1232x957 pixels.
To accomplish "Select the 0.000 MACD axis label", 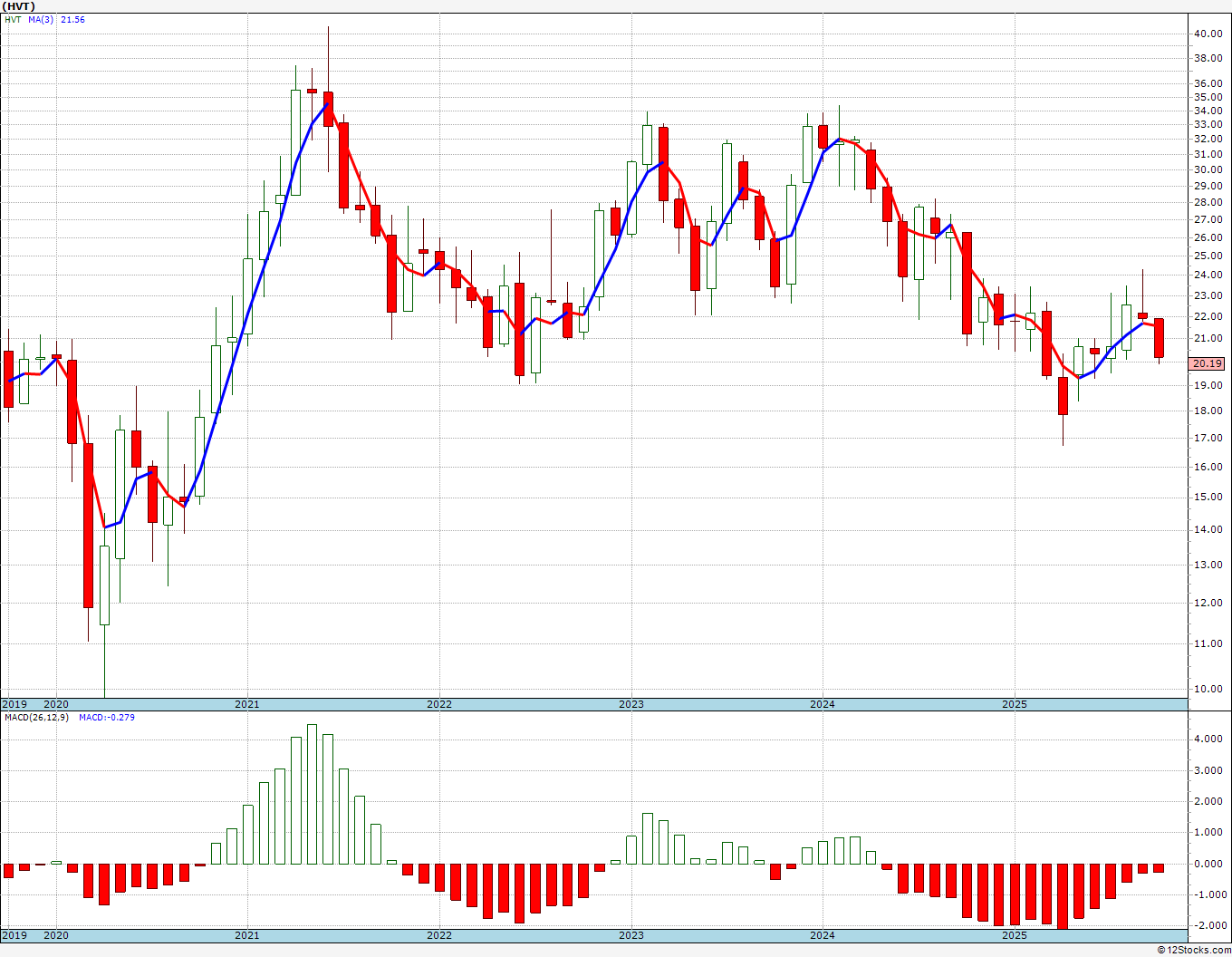I will tap(1208, 864).
